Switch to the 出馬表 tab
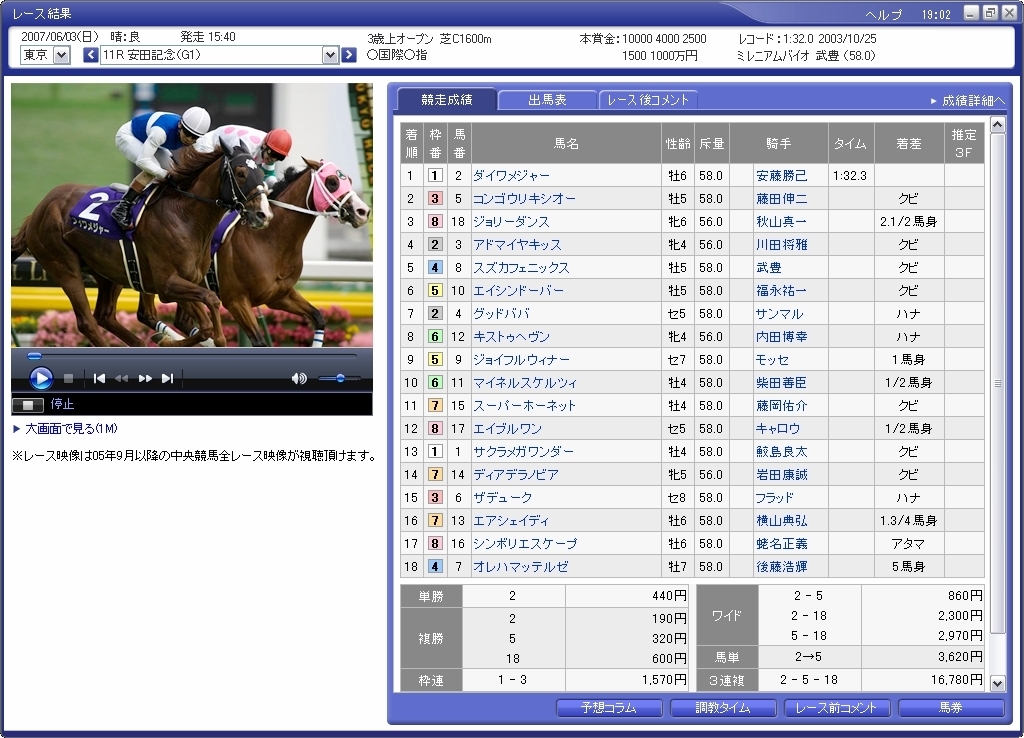 pyautogui.click(x=547, y=100)
